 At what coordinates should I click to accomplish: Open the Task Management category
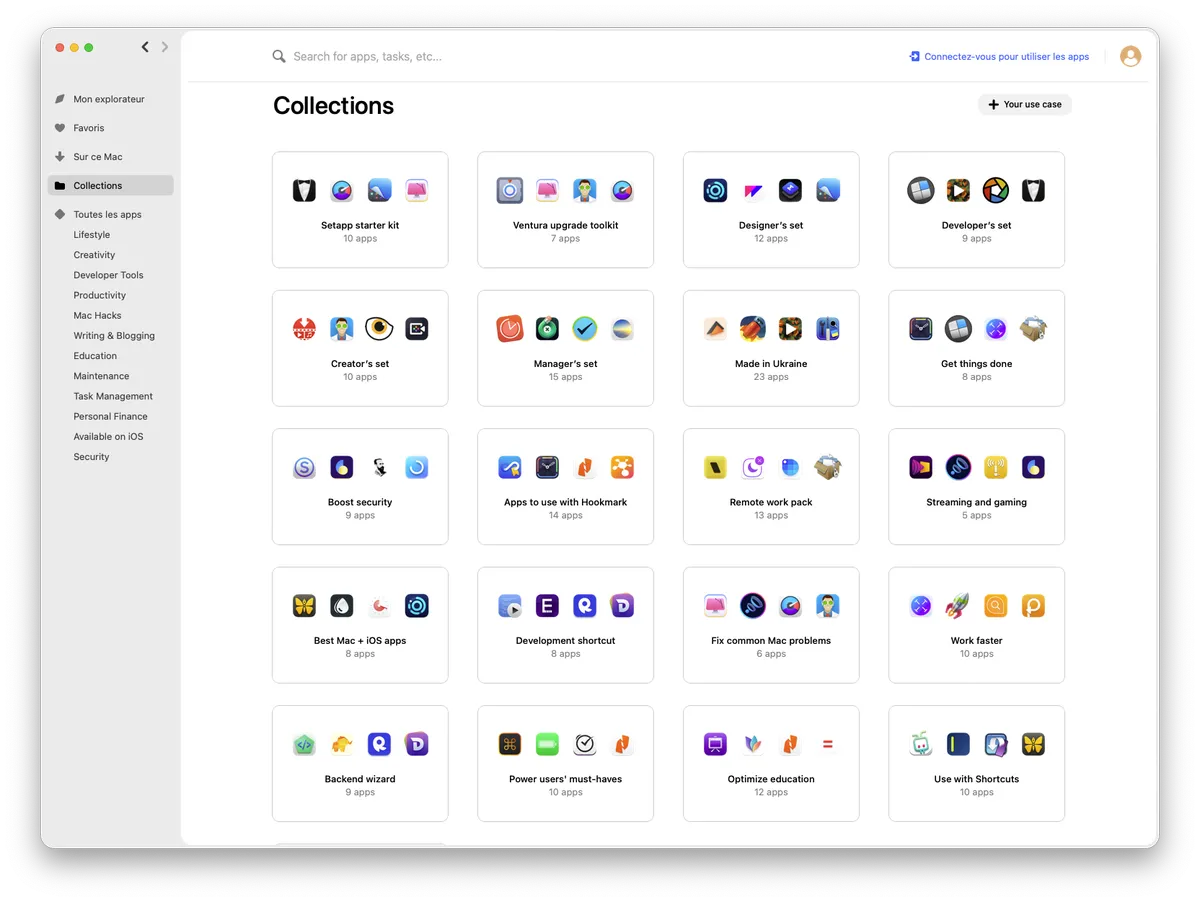tap(113, 396)
